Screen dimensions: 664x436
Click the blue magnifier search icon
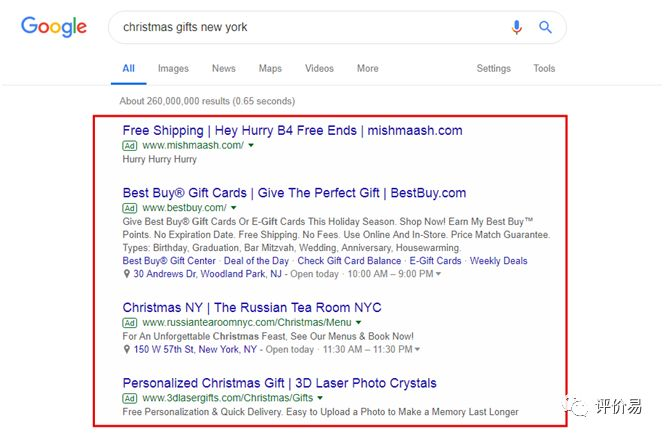[x=545, y=27]
